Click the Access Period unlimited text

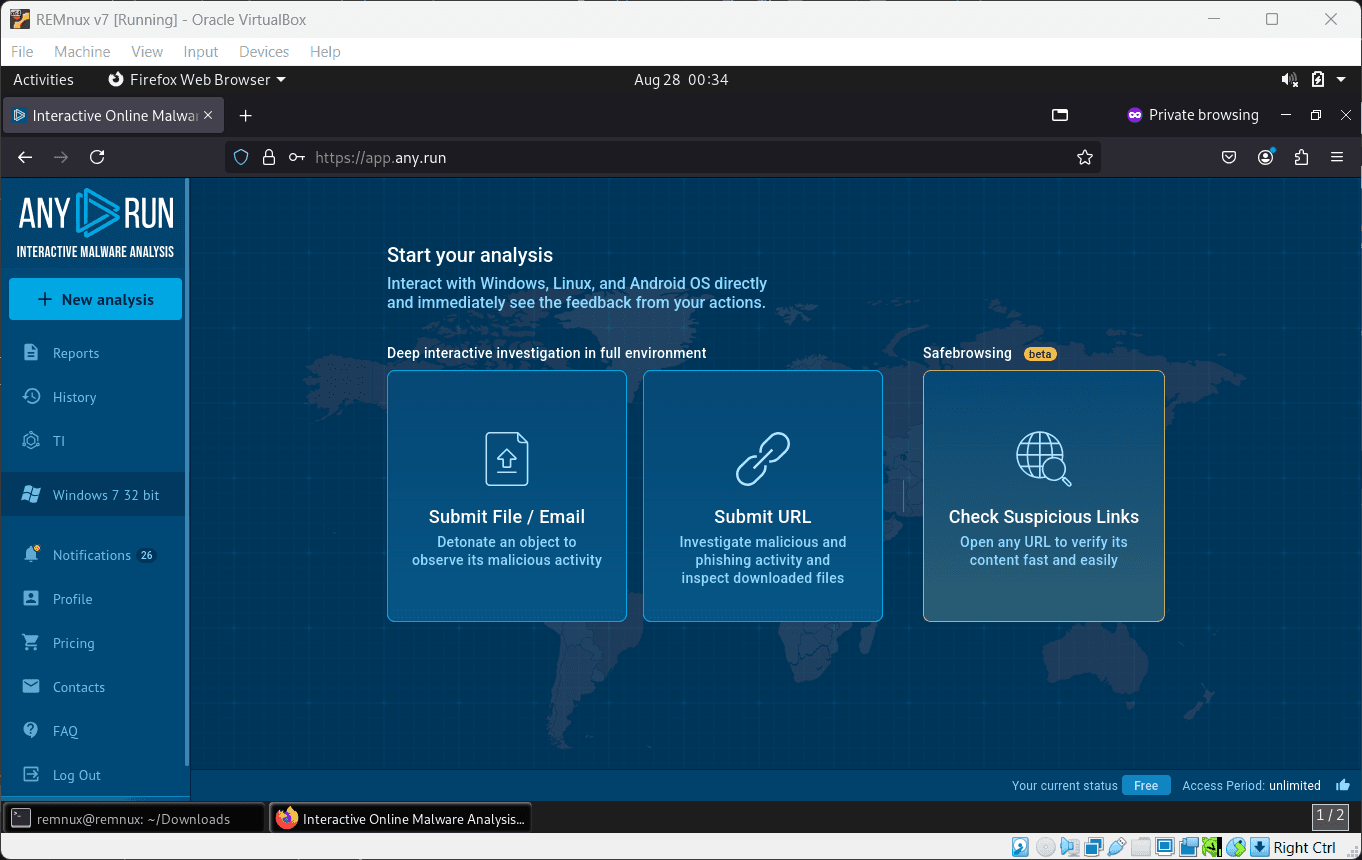pos(1251,786)
